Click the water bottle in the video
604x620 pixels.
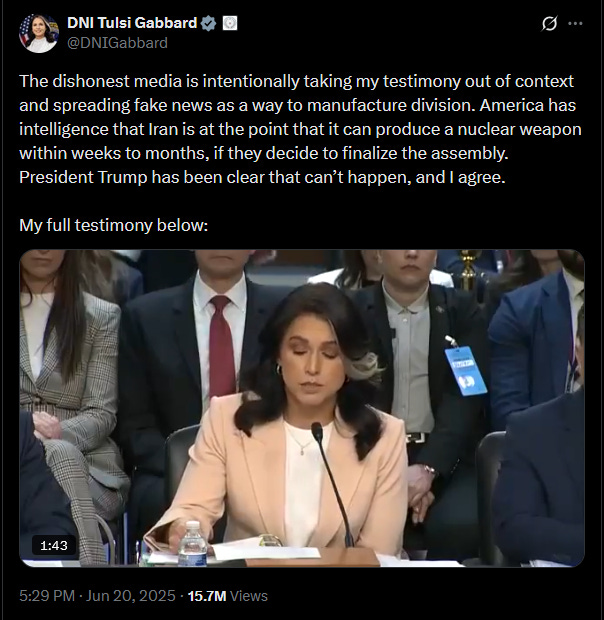point(193,544)
